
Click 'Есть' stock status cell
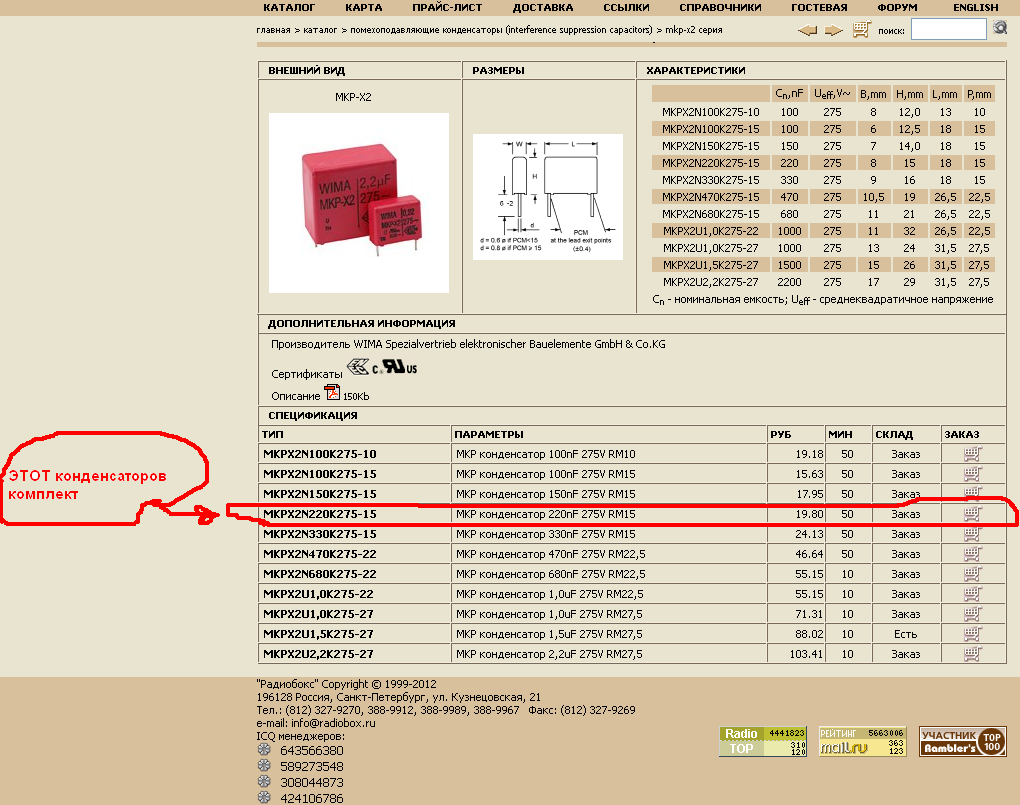905,634
